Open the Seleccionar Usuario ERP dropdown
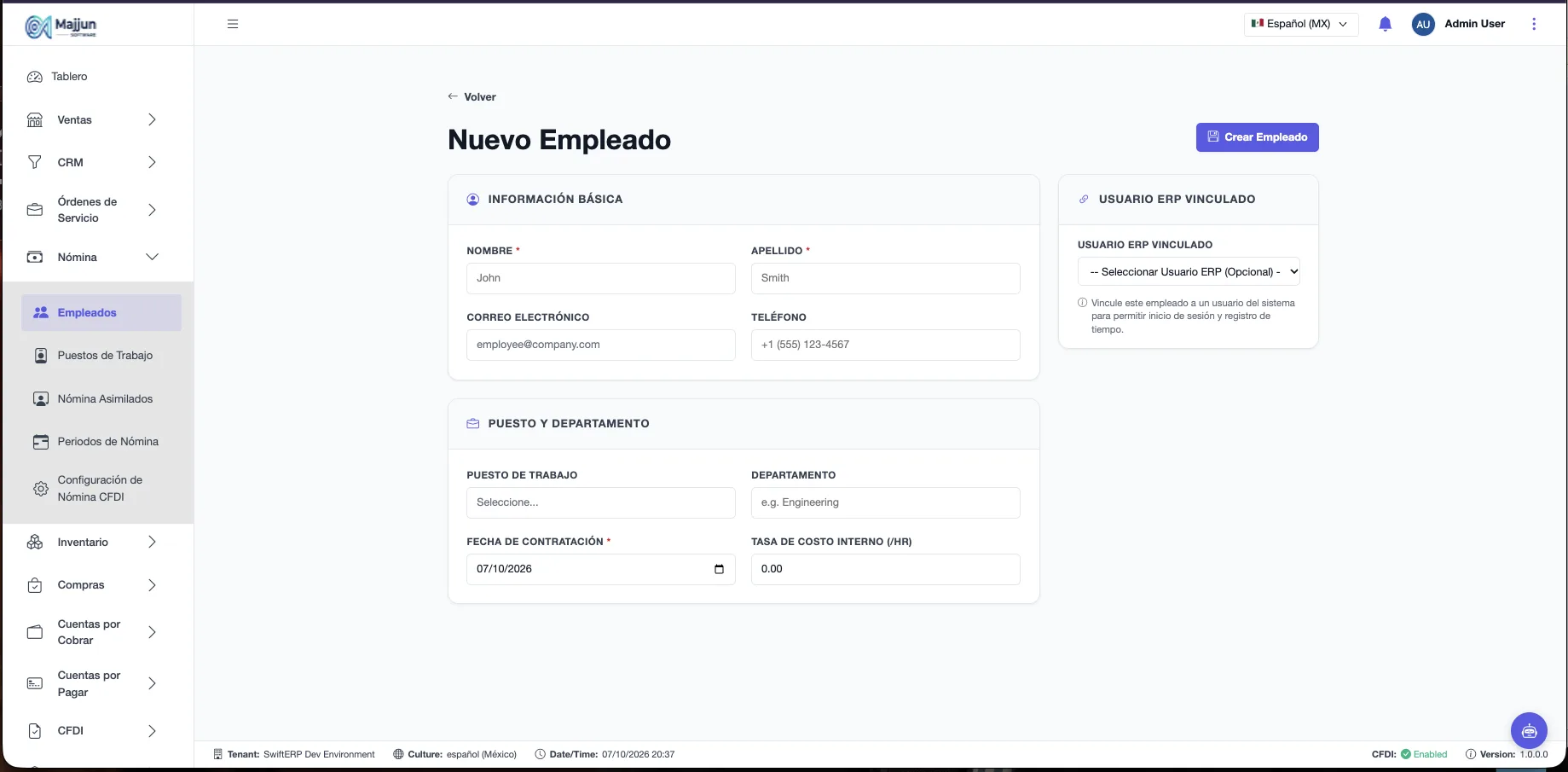The image size is (1568, 772). (x=1189, y=272)
